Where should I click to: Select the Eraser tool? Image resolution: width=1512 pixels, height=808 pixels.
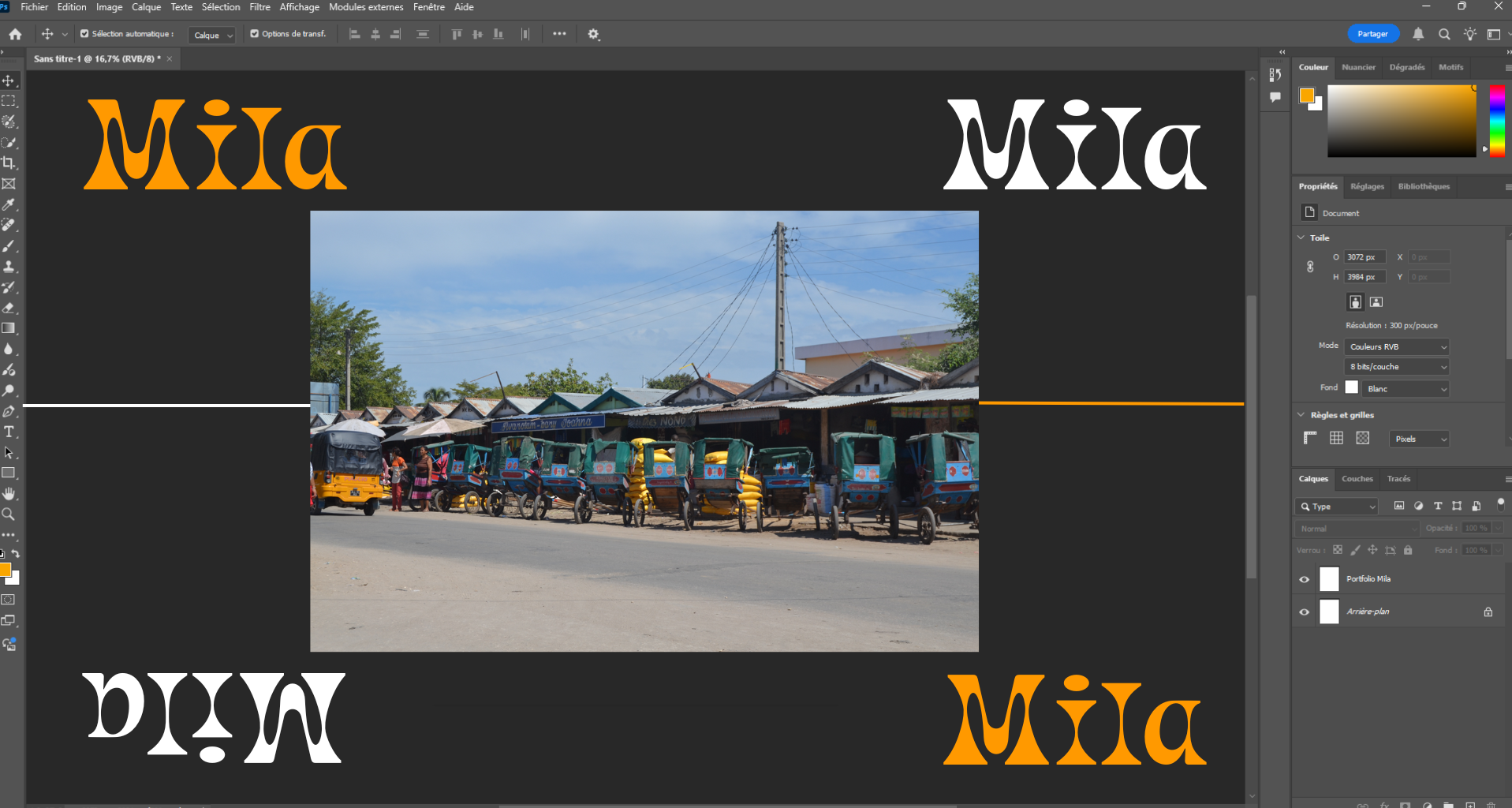[x=9, y=308]
